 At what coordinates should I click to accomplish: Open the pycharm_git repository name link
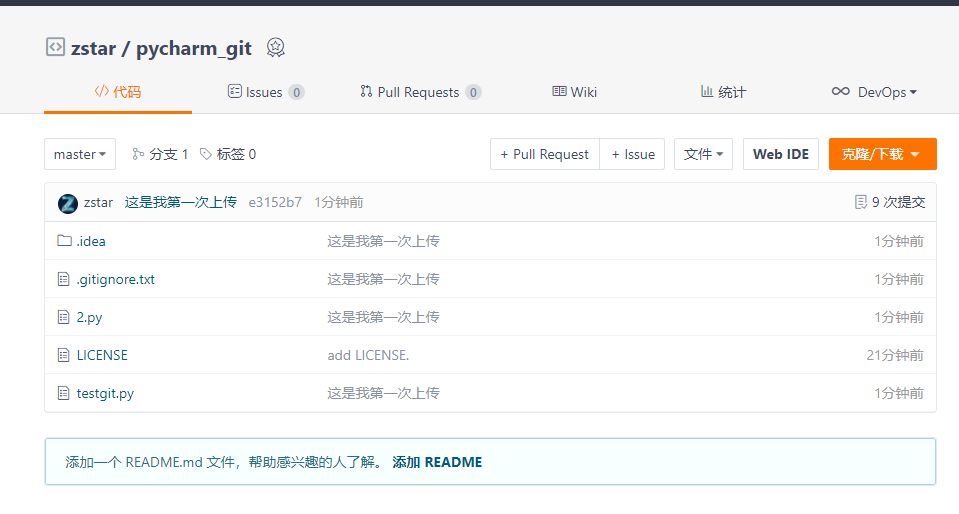(x=194, y=48)
